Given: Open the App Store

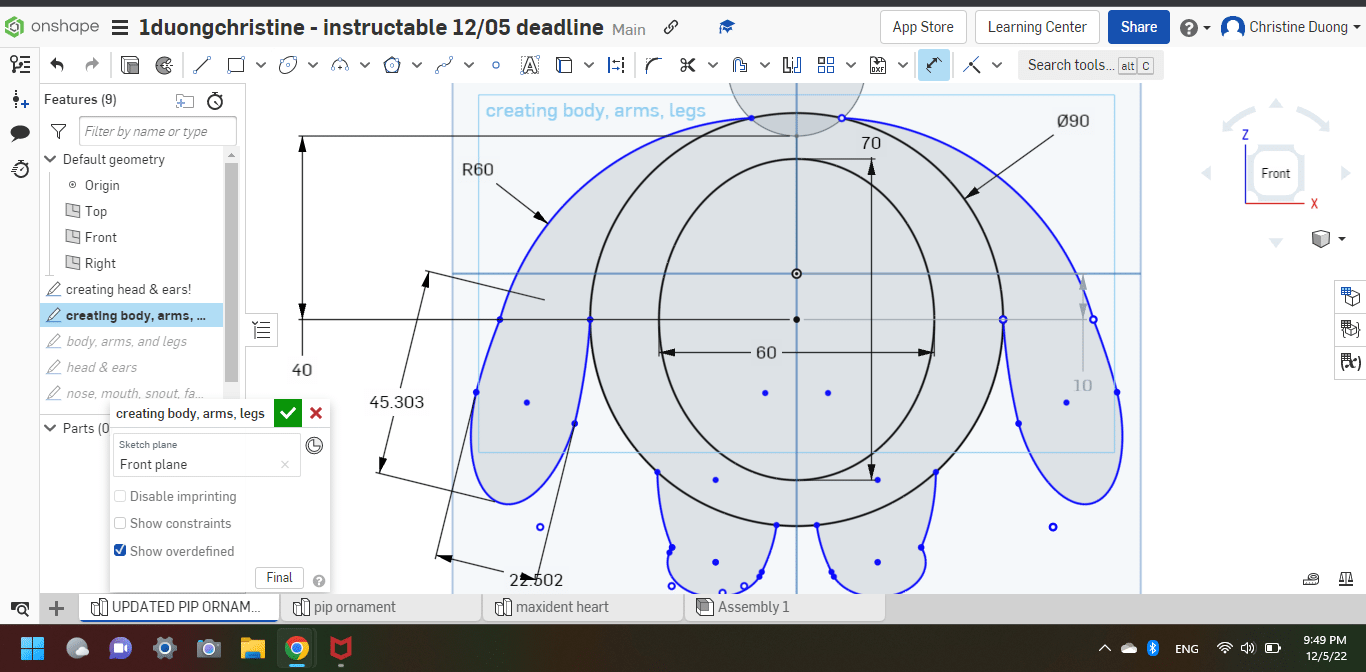Looking at the screenshot, I should 923,27.
